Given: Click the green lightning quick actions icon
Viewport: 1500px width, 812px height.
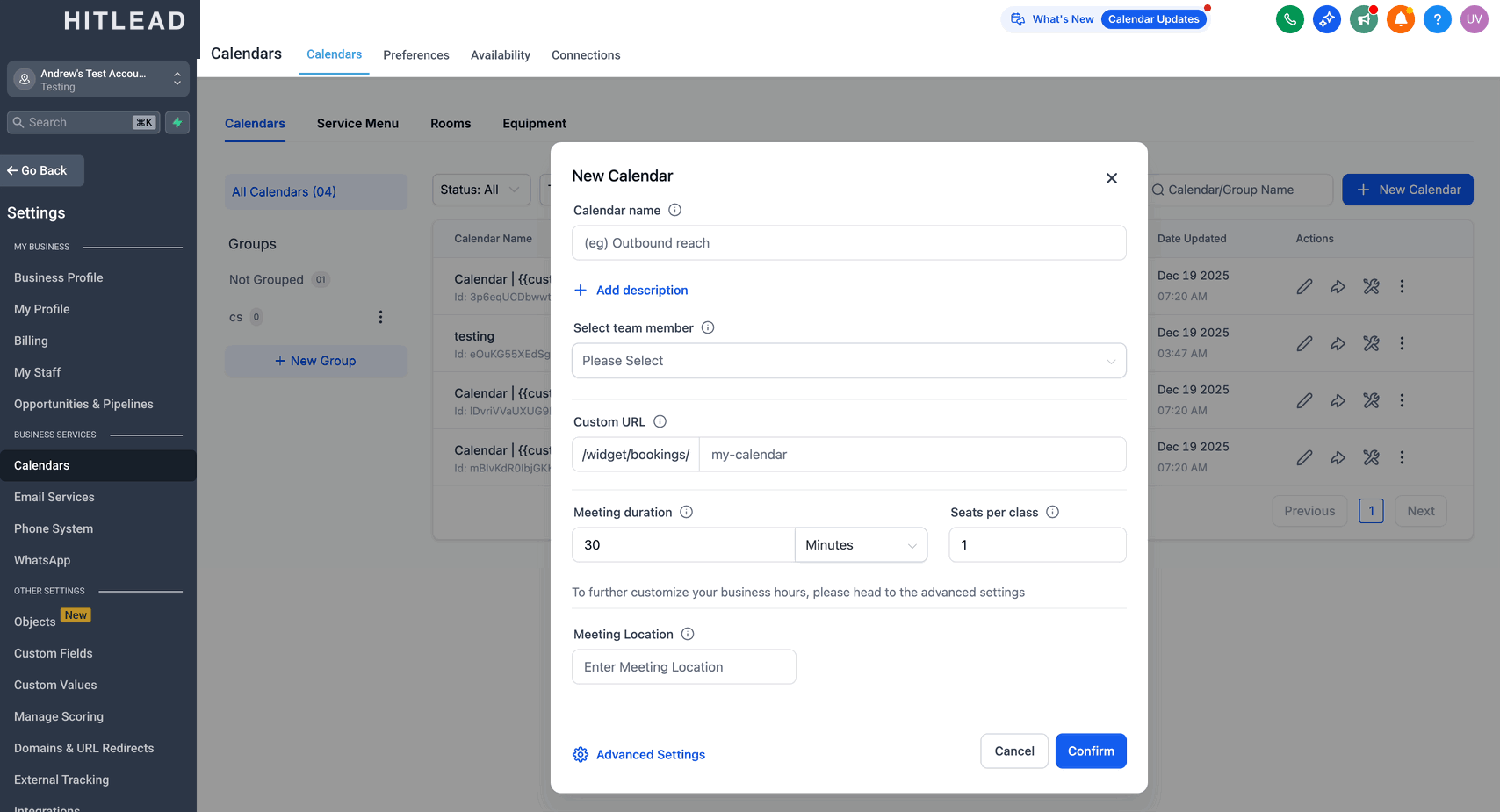Looking at the screenshot, I should coord(177,122).
